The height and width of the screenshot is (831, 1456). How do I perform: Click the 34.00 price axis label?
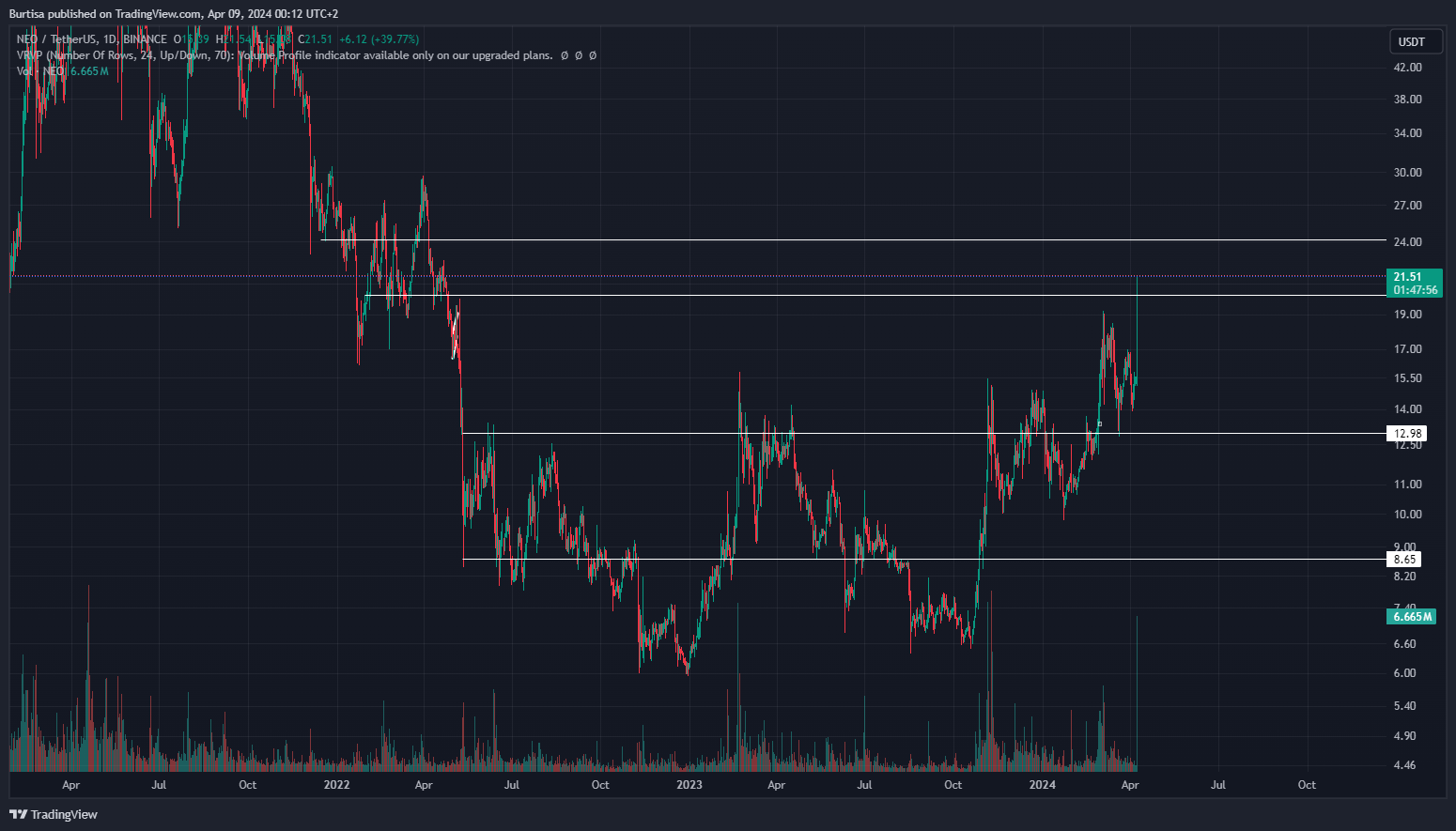click(x=1407, y=133)
